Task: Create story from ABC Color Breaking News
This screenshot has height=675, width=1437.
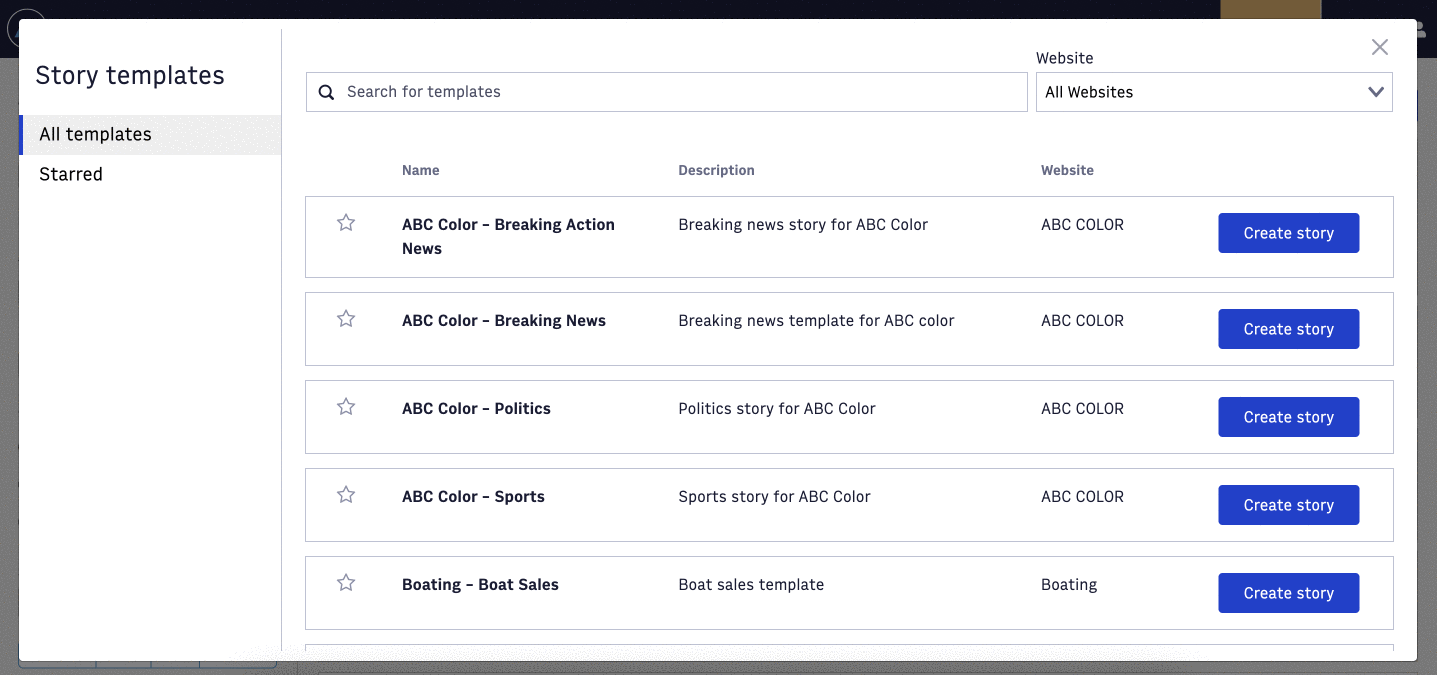Action: tap(1288, 329)
